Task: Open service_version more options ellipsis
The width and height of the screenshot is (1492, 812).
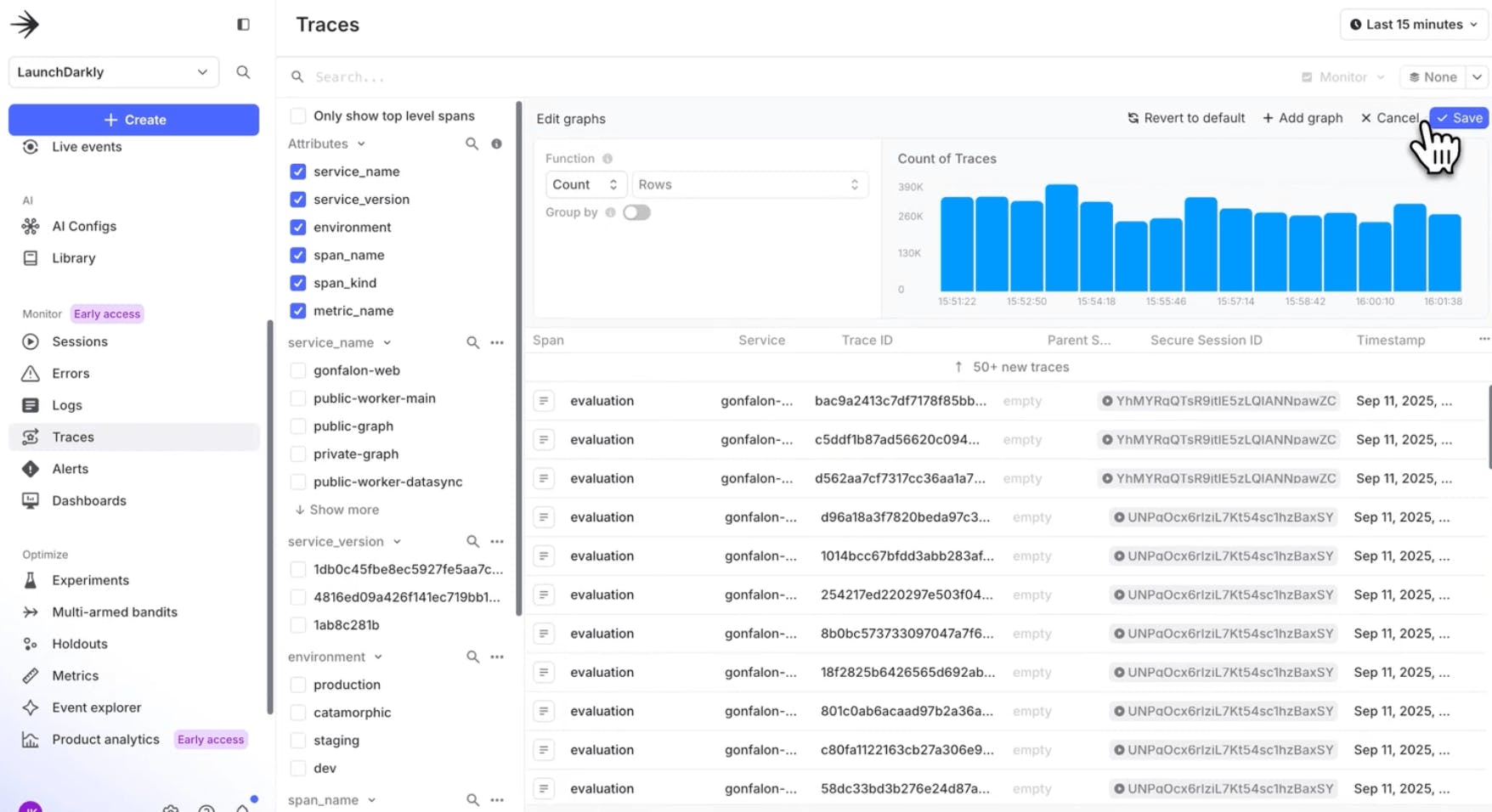Action: (x=497, y=541)
